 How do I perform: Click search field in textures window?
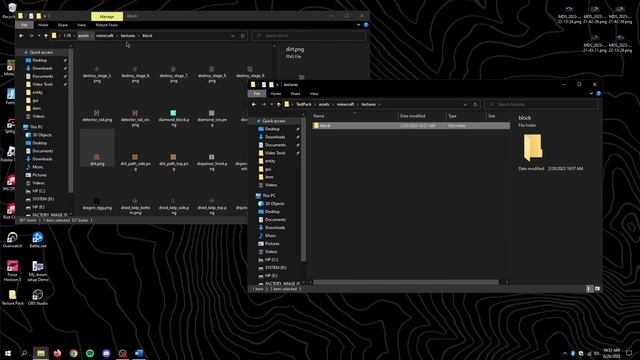tap(542, 104)
